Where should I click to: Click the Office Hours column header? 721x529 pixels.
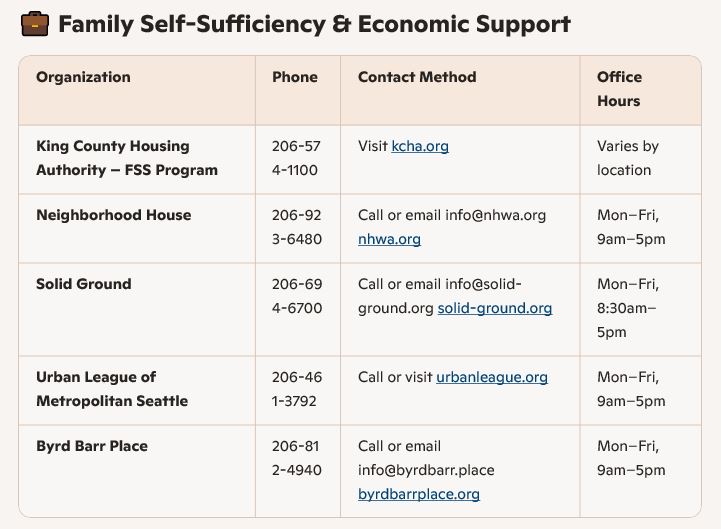620,89
